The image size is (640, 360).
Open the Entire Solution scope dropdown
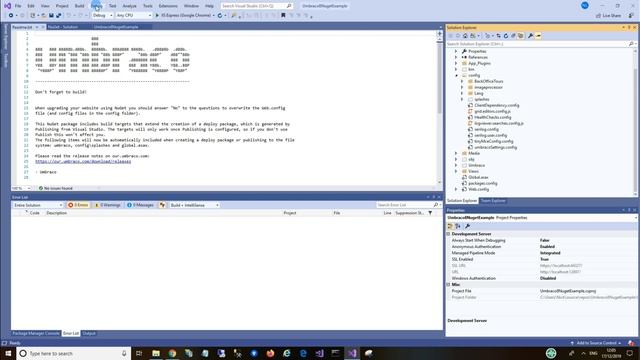click(38, 205)
